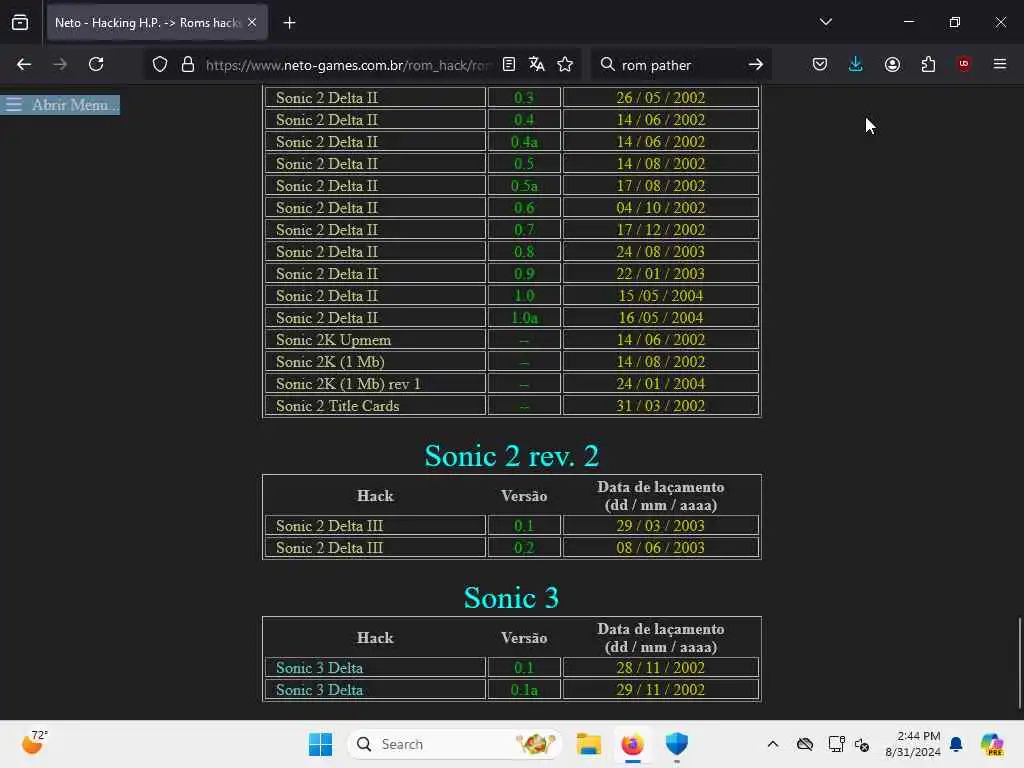This screenshot has width=1024, height=768.
Task: Open Firefox application hamburger menu
Action: 1000,64
